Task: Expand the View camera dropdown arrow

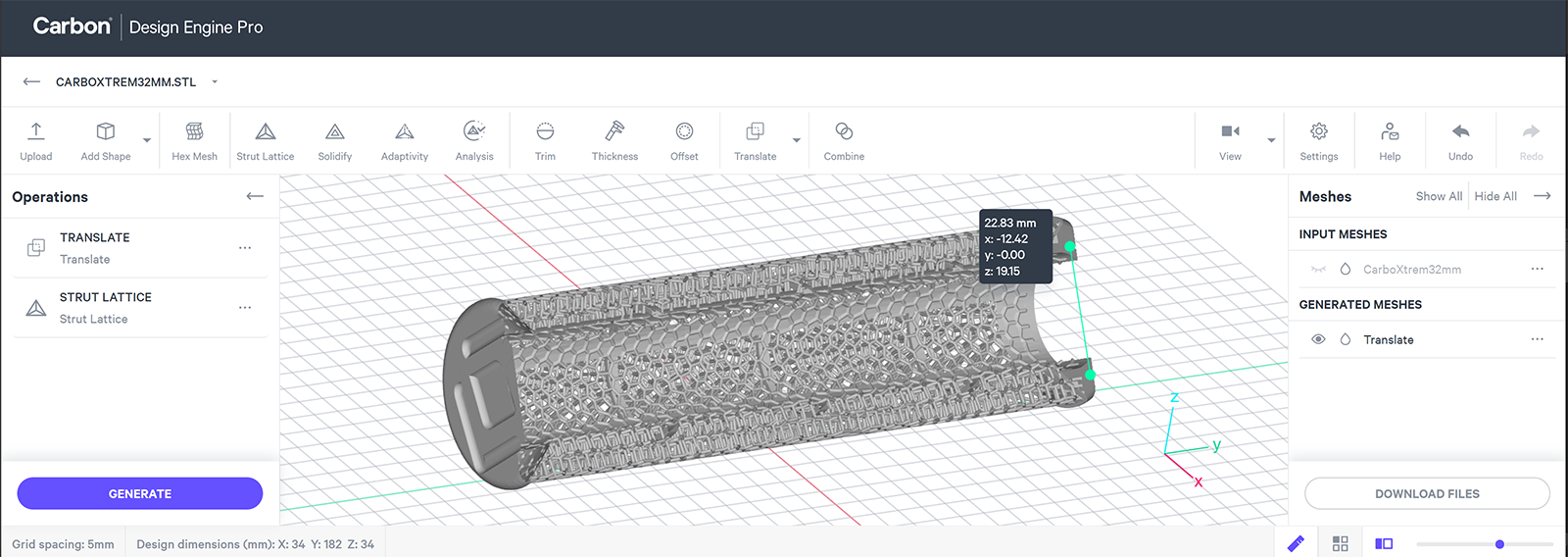Action: [1271, 140]
